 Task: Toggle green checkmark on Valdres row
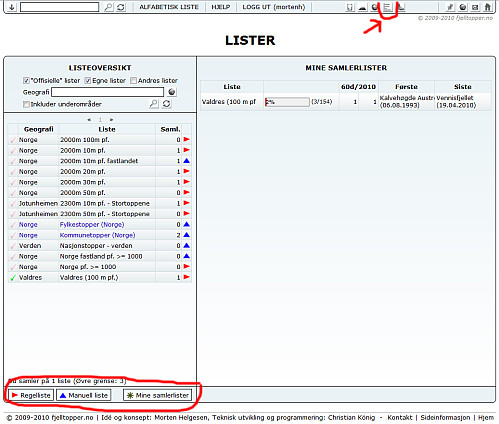coord(13,277)
